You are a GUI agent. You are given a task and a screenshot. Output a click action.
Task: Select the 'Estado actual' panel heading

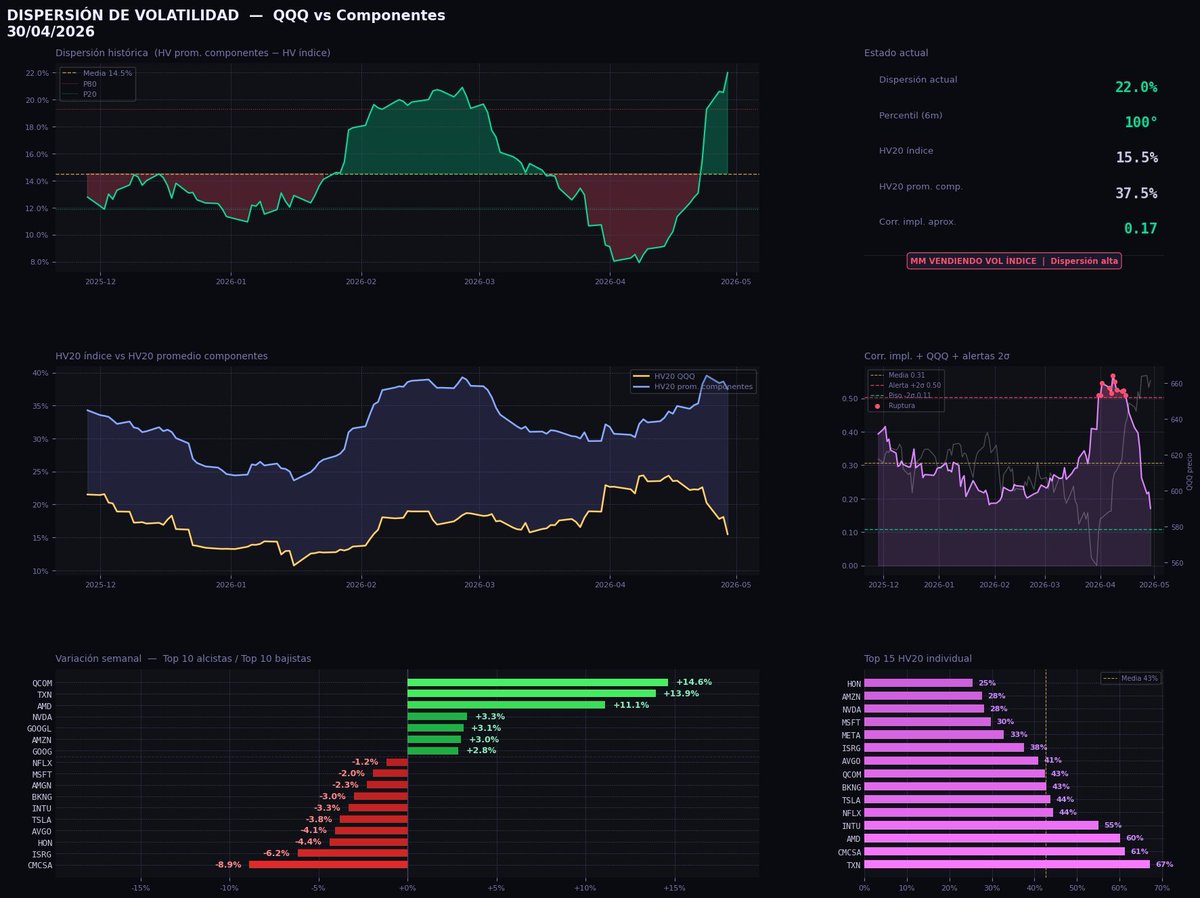pyautogui.click(x=896, y=53)
